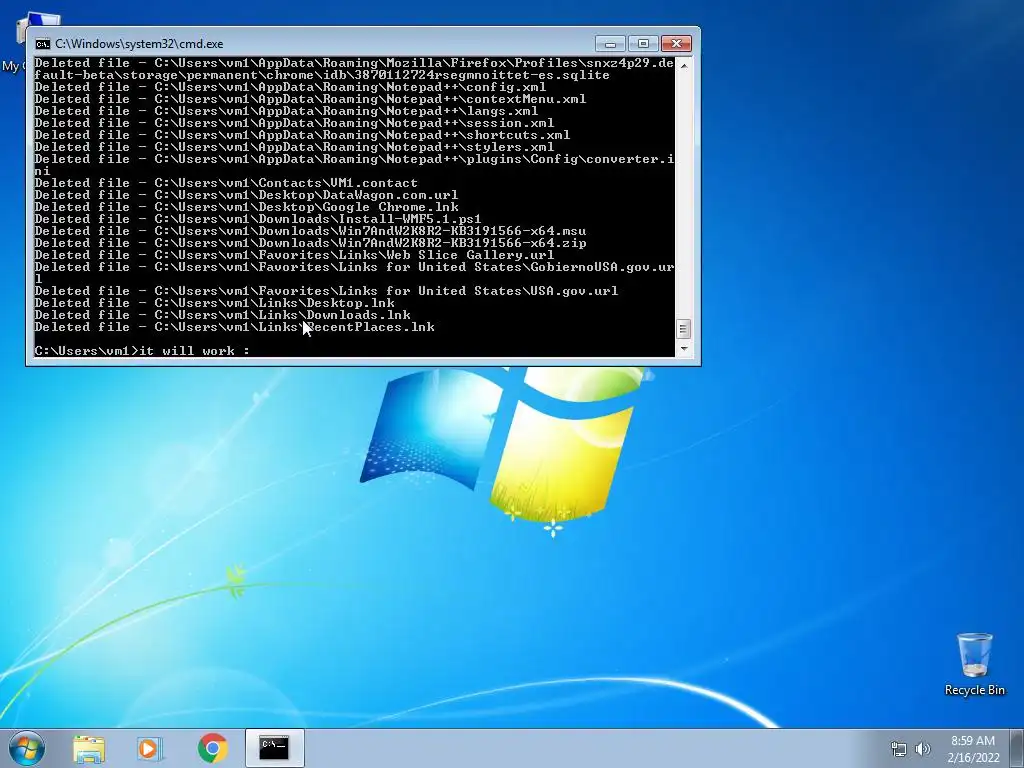Viewport: 1024px width, 768px height.
Task: Open the Windows Start menu orb
Action: pyautogui.click(x=27, y=748)
